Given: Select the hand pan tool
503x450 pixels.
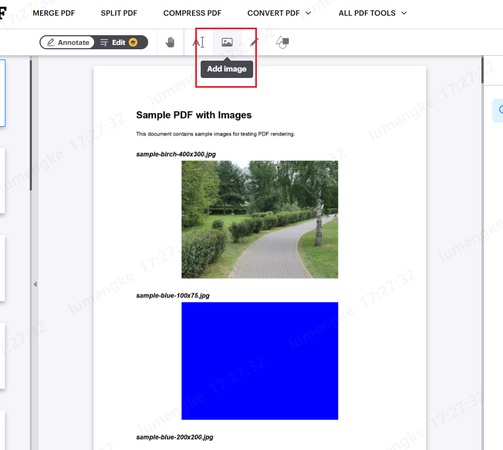Looking at the screenshot, I should tap(170, 42).
